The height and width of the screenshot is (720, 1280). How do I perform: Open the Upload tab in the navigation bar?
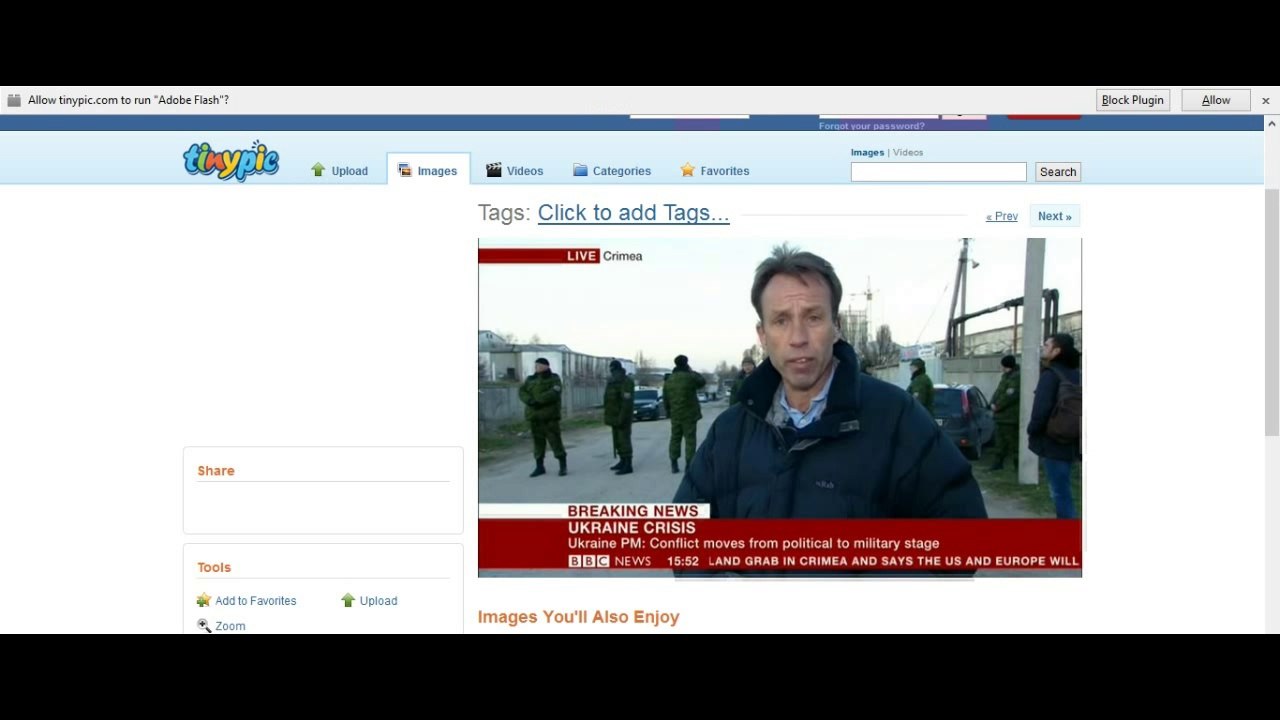click(339, 171)
